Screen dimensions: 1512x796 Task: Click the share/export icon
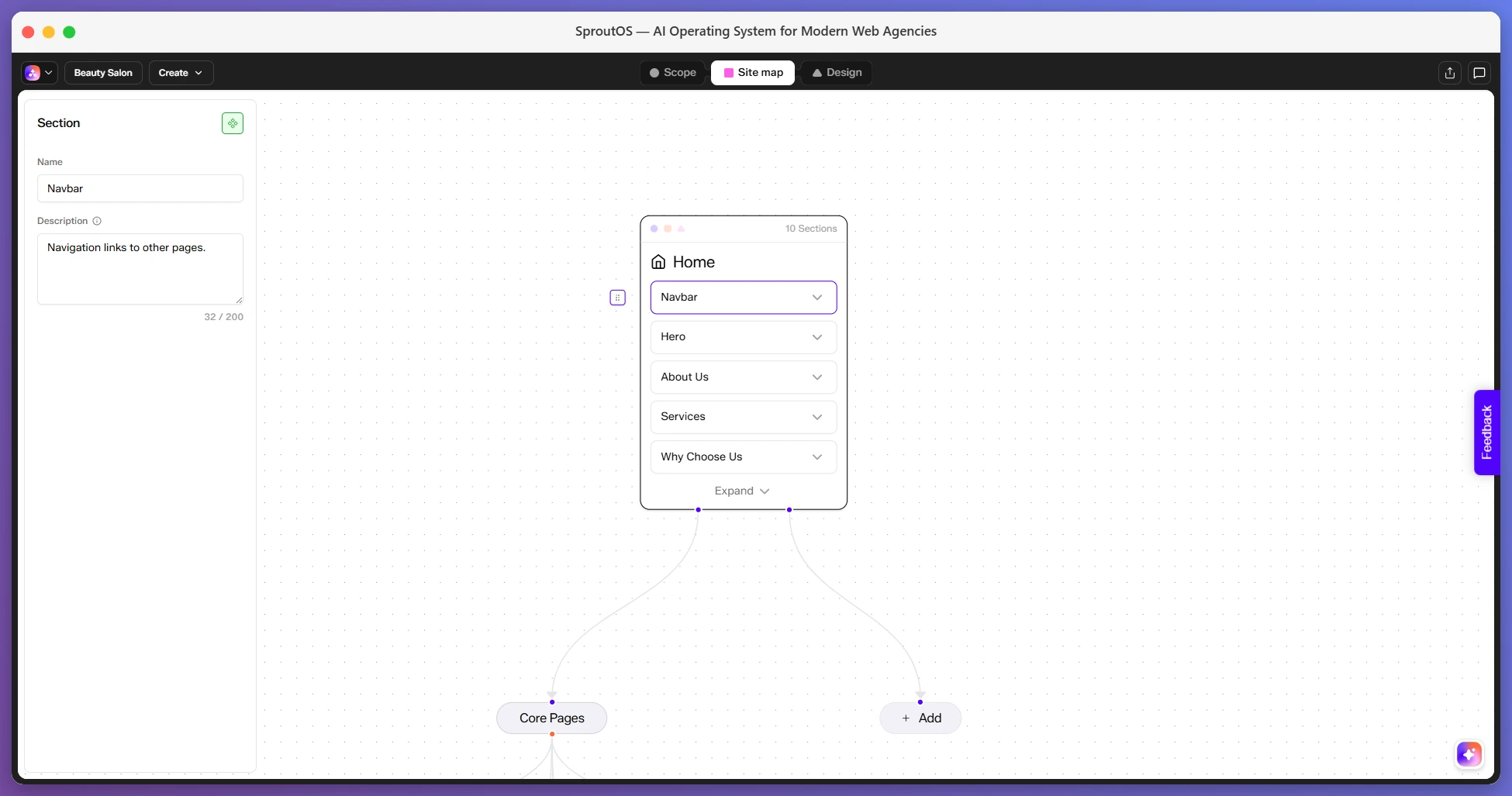click(1450, 73)
